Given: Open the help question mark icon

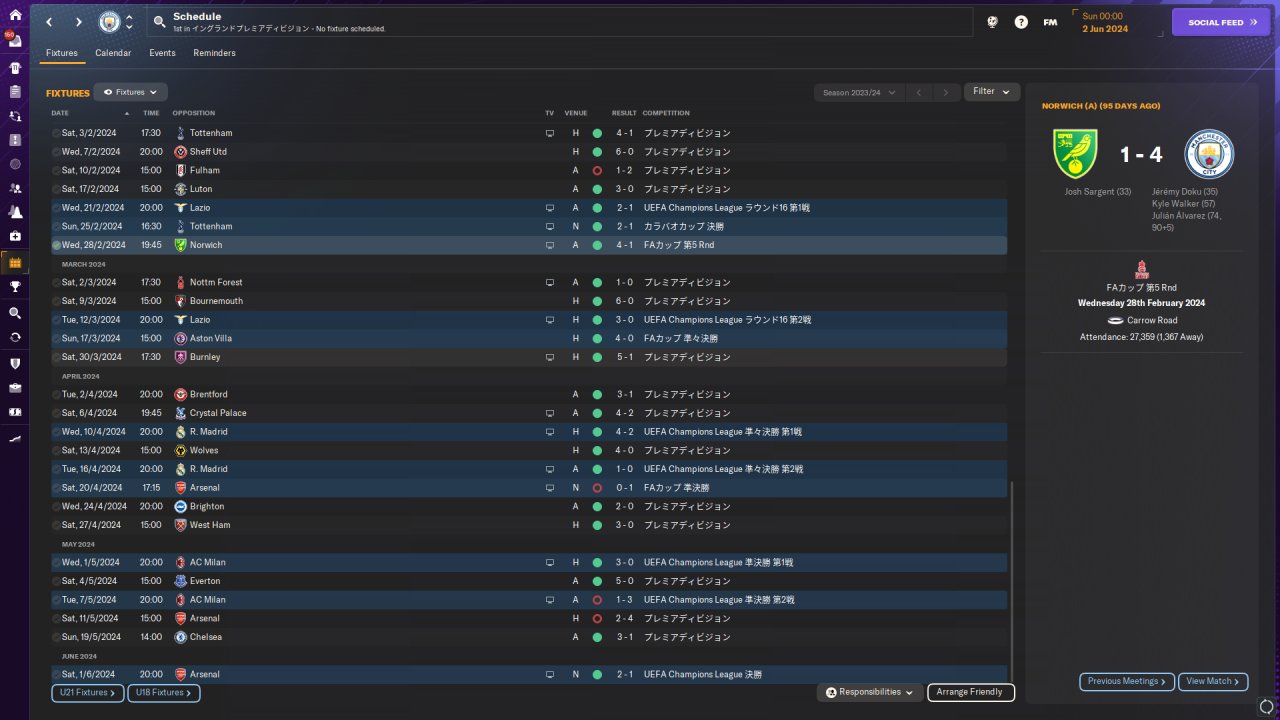Looking at the screenshot, I should (x=1021, y=22).
